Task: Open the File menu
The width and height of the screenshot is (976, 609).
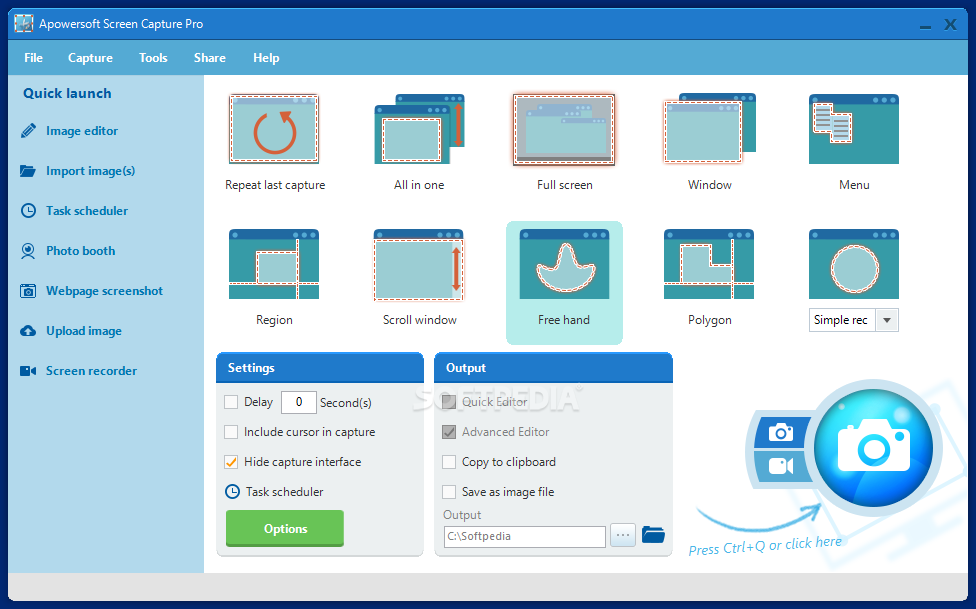Action: click(x=34, y=58)
